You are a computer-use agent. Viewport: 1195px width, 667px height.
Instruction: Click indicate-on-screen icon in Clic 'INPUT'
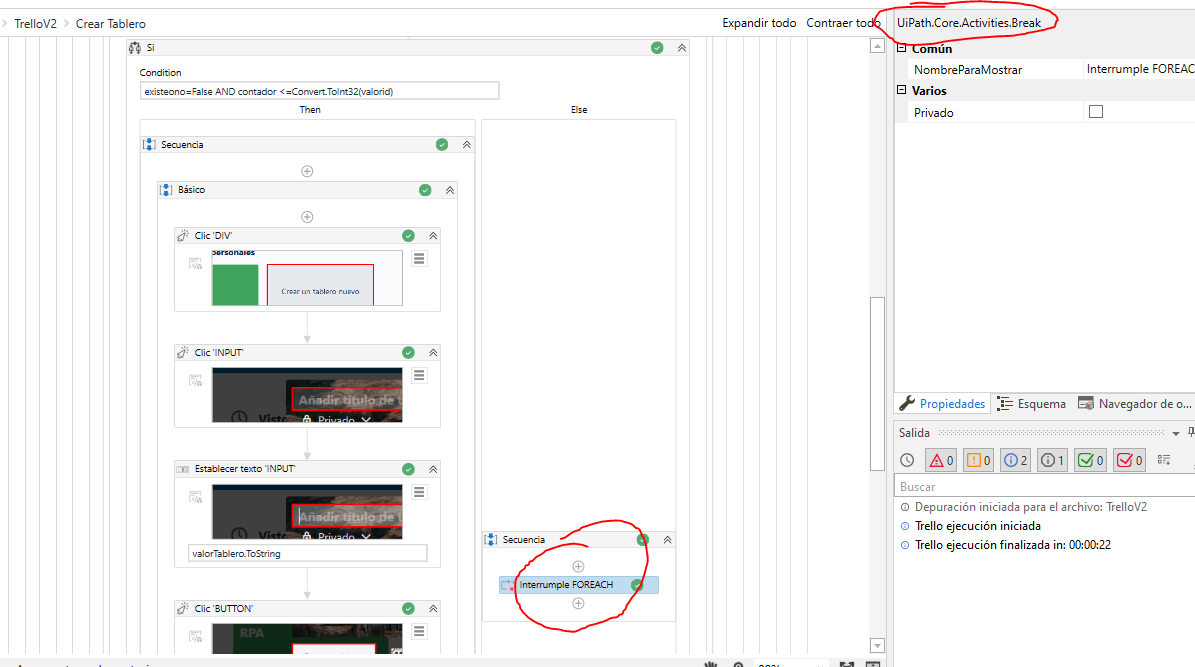196,380
